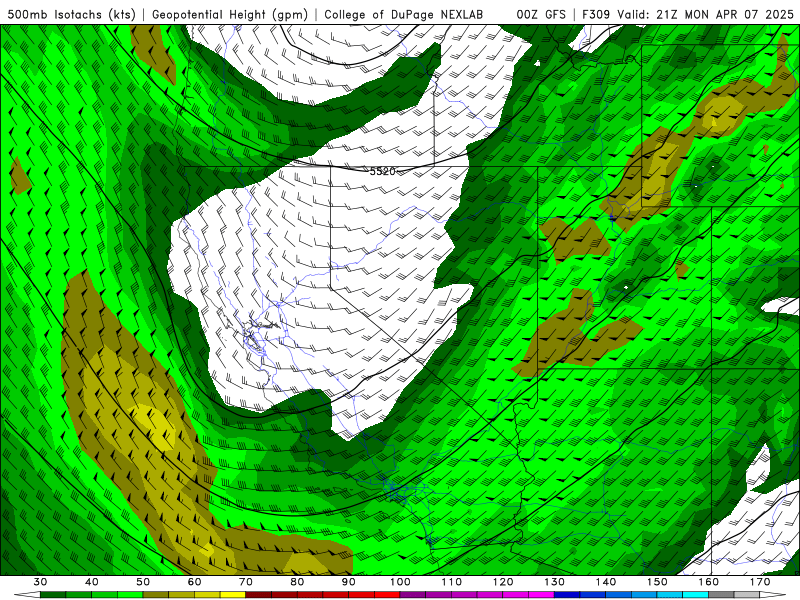Viewport: 800px width, 600px height.
Task: Pick the dark maroon 70-75 kt swatch
Action: click(x=259, y=595)
